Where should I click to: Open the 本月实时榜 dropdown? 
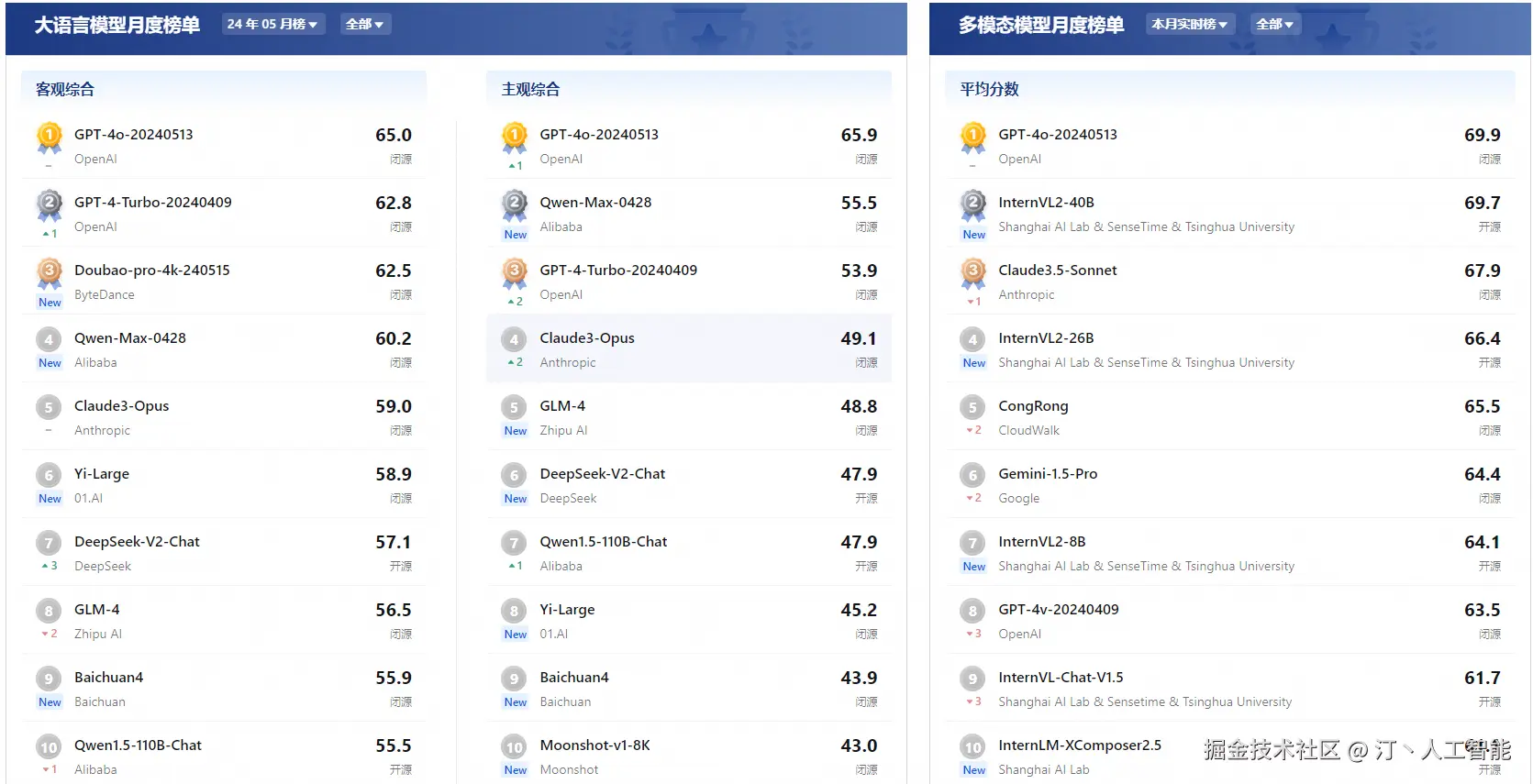pos(1190,24)
